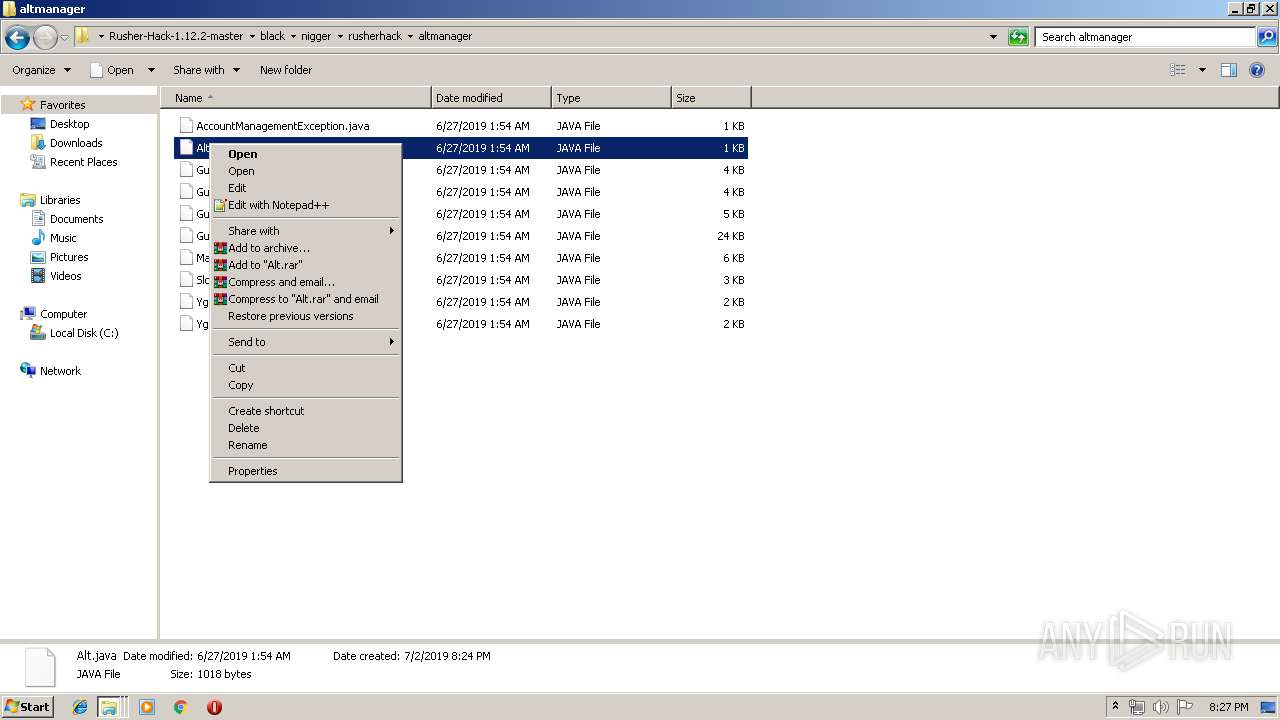Click the Open toolbar button
This screenshot has height=720, width=1280.
point(112,70)
